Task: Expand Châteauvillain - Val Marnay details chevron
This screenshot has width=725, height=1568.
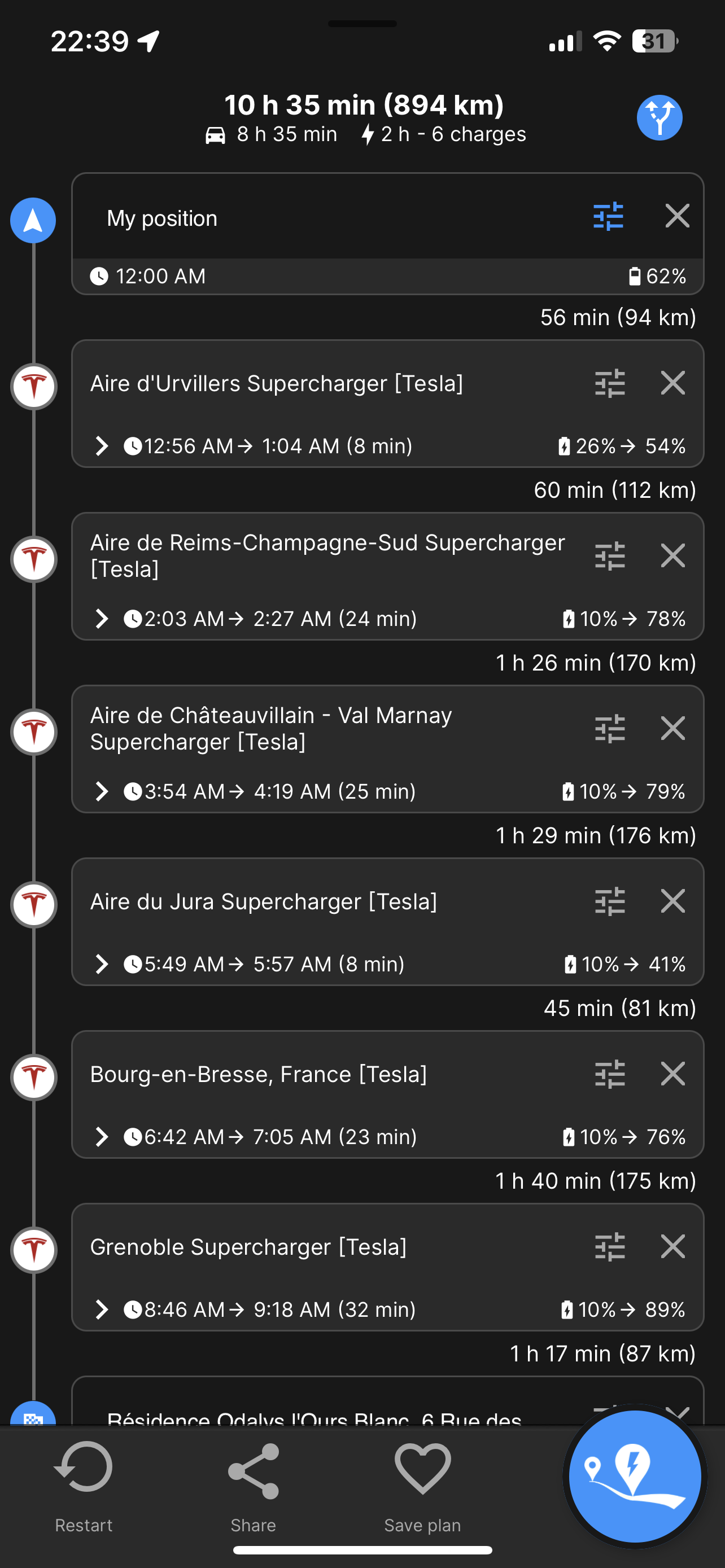Action: coord(102,792)
